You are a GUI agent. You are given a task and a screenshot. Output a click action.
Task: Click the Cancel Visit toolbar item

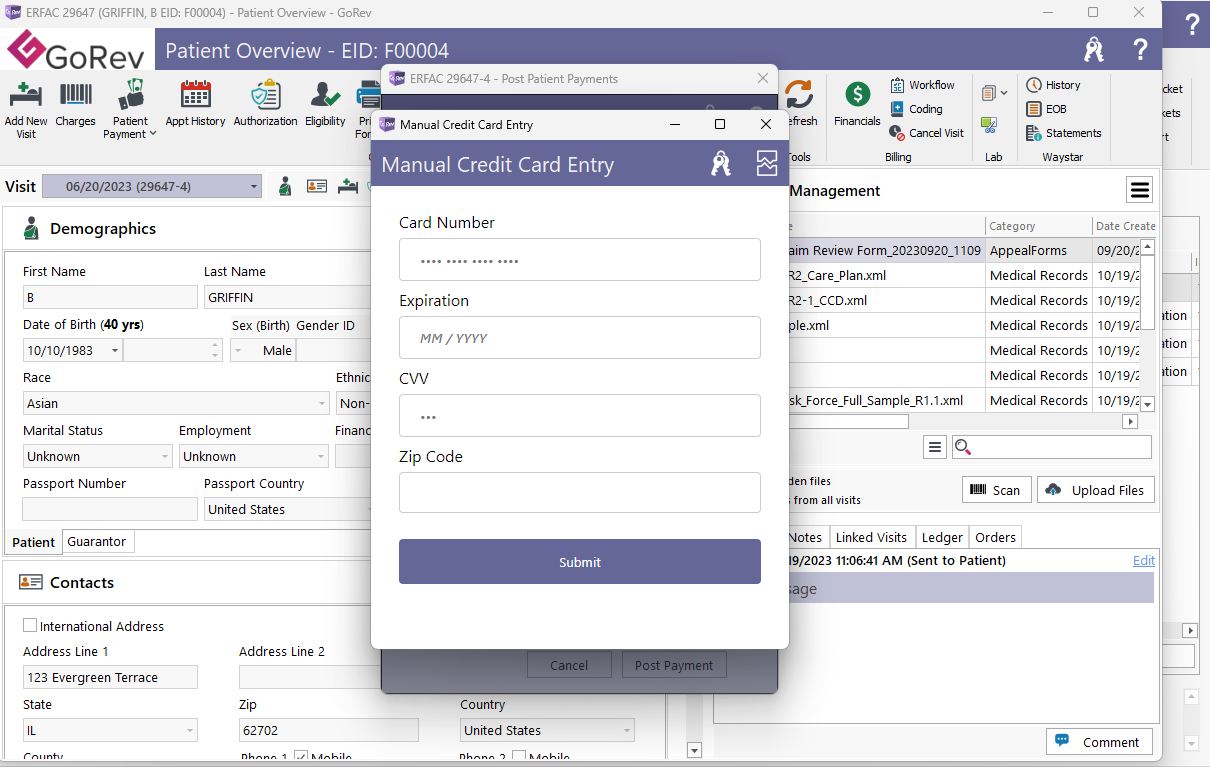coord(926,133)
